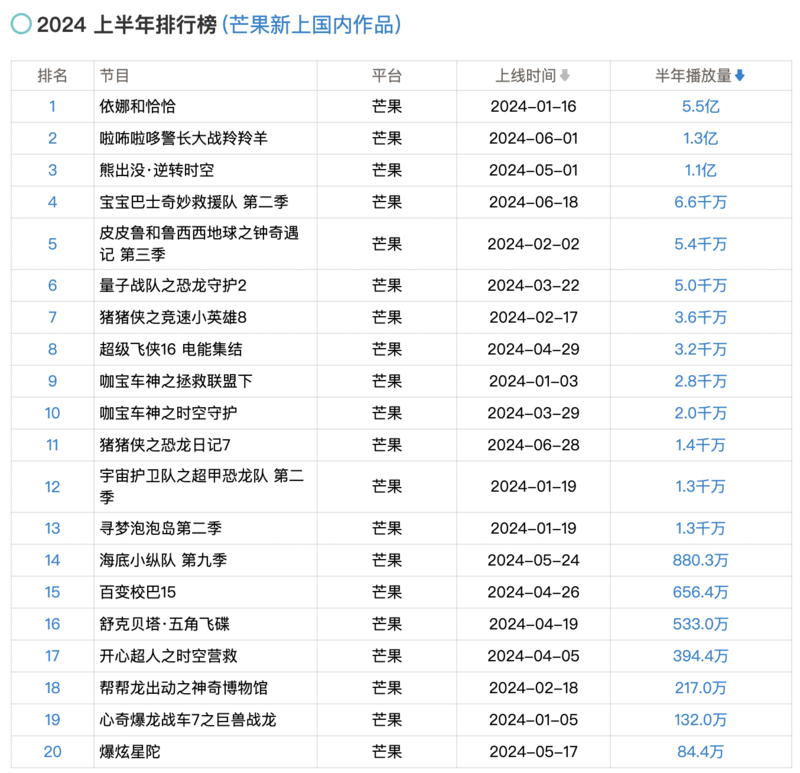Select 心奇爆龙战车7之巨兽战龙 program

tap(188, 719)
